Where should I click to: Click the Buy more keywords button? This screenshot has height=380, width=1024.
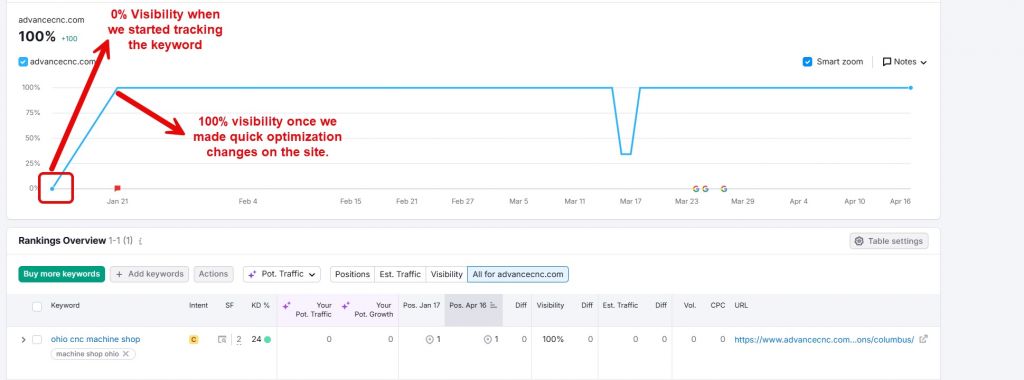pos(61,274)
